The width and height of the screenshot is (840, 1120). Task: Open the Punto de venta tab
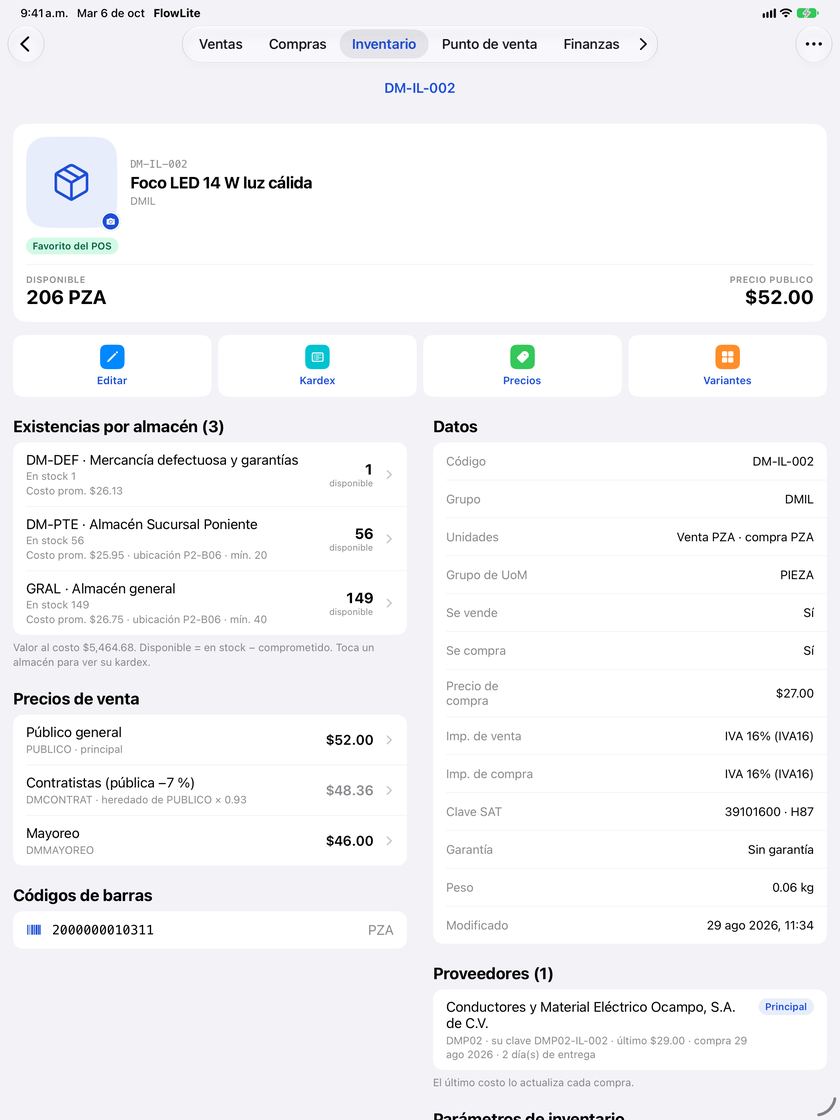pos(489,44)
